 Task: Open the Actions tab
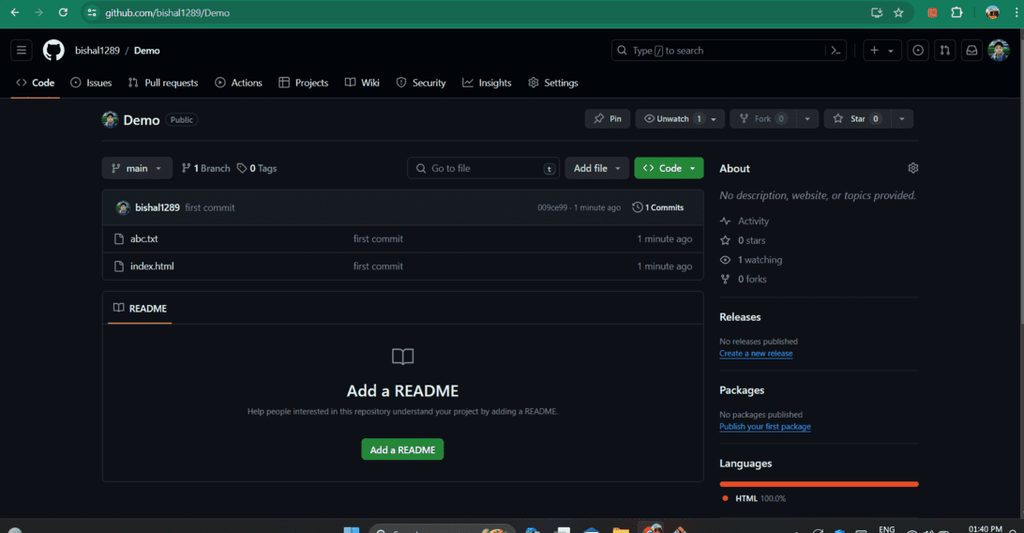[238, 83]
